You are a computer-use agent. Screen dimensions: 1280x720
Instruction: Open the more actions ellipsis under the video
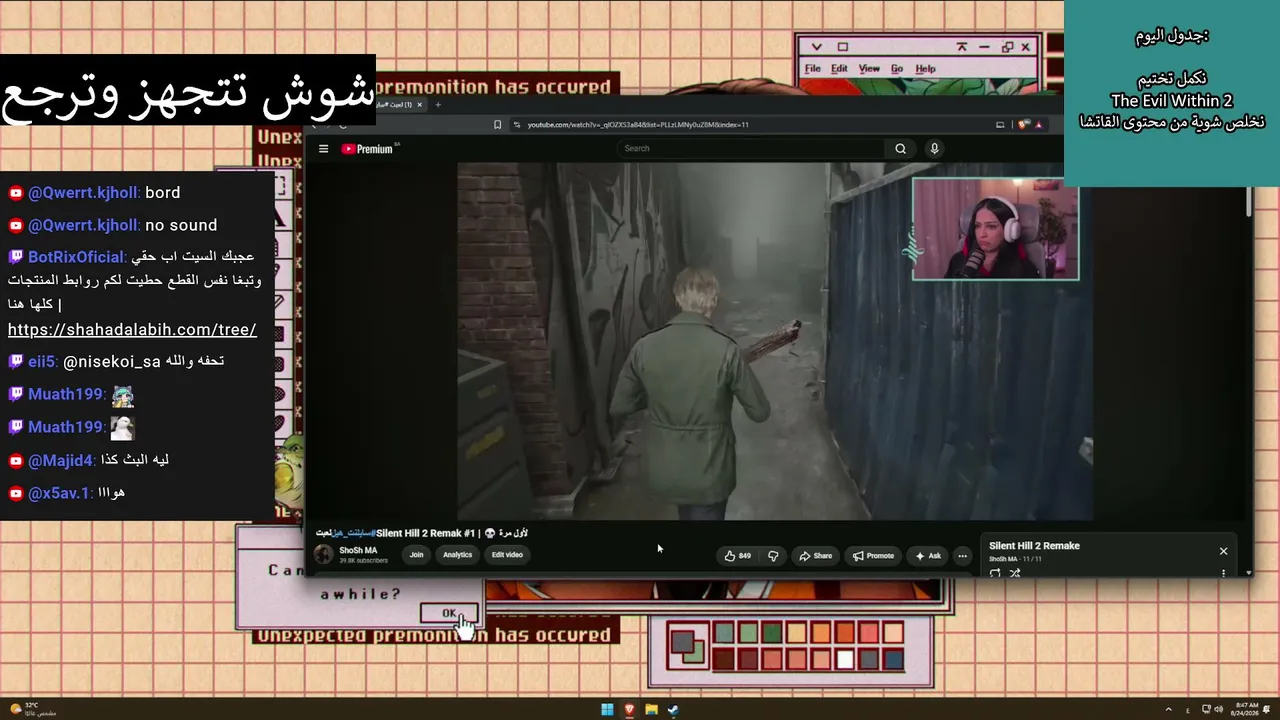(962, 556)
